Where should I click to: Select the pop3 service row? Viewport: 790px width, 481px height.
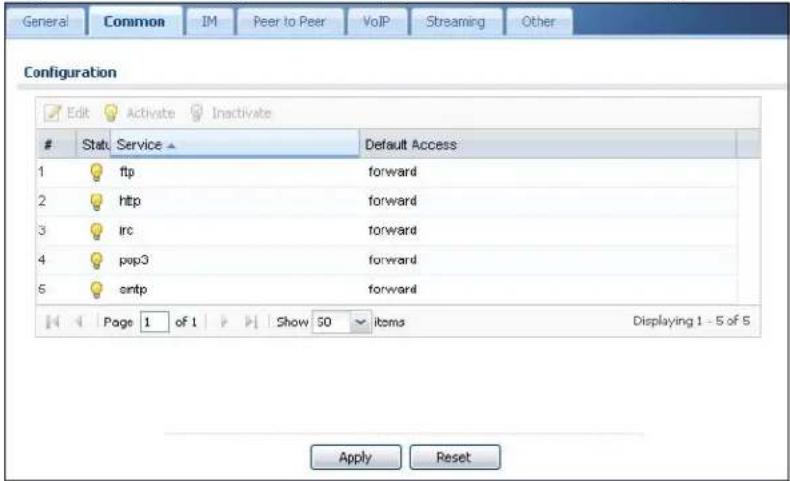387,260
